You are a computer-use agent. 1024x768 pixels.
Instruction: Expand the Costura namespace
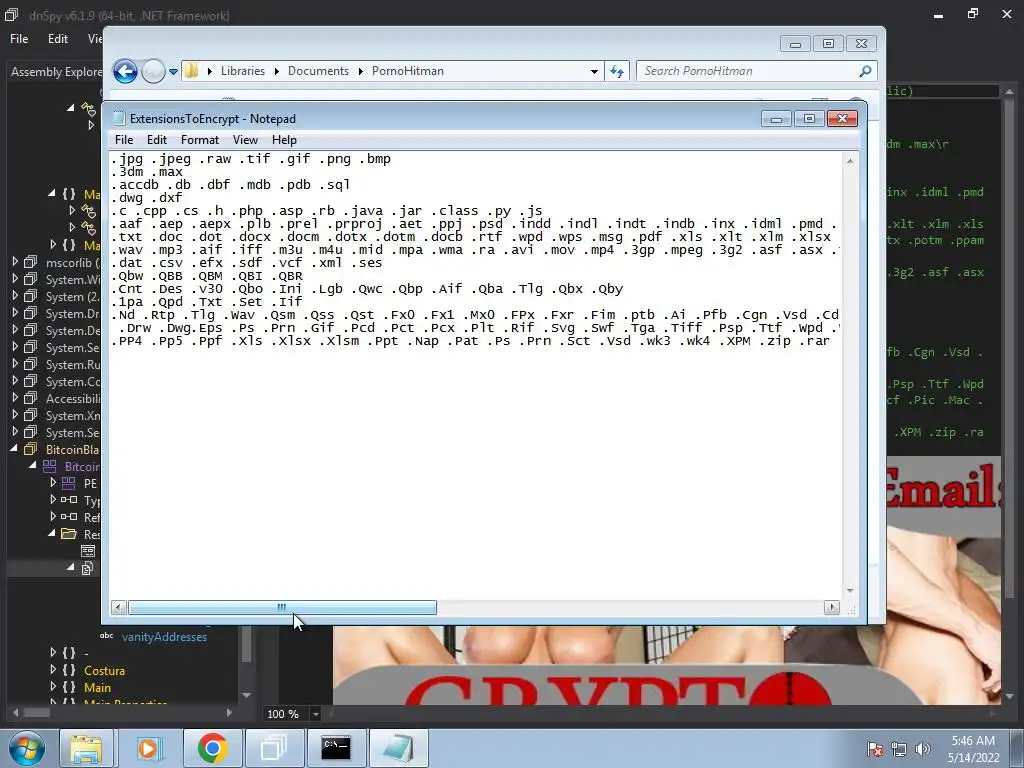point(53,669)
